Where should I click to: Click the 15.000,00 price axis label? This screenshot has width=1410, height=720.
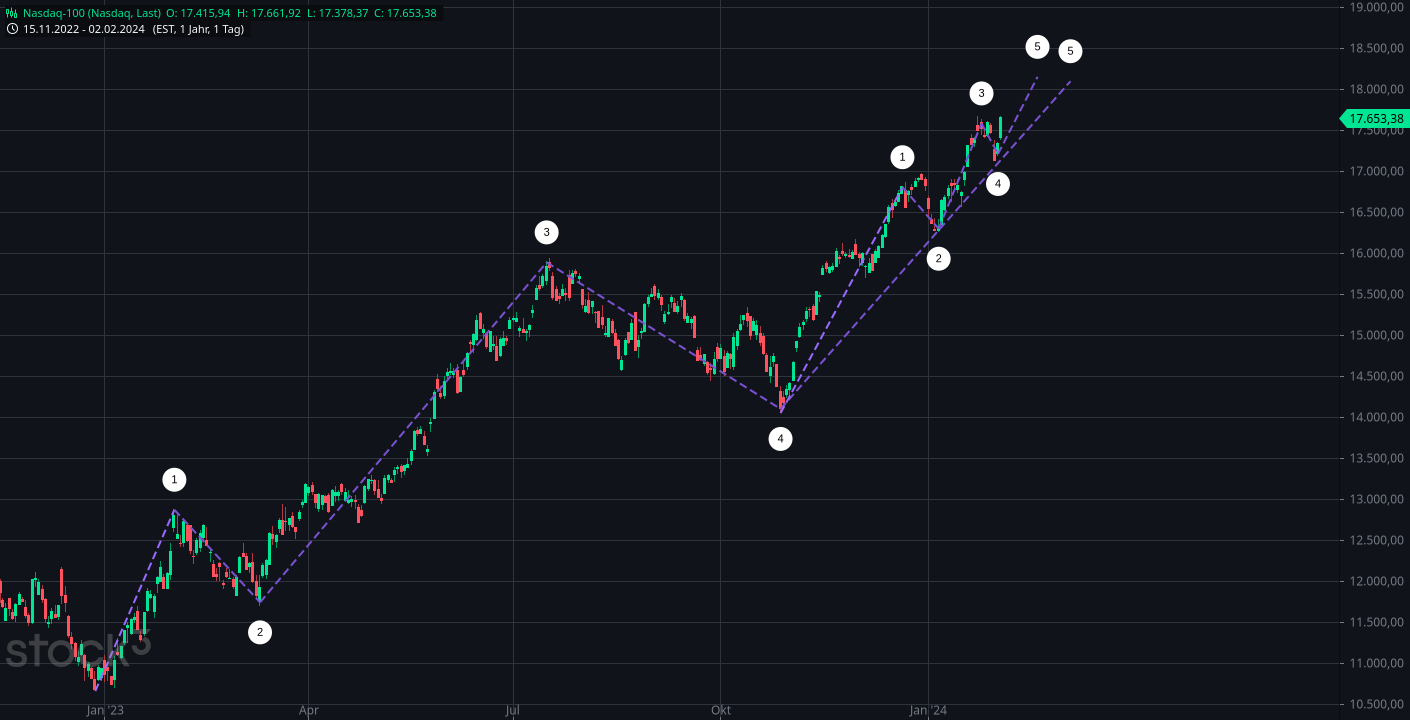coord(1375,335)
